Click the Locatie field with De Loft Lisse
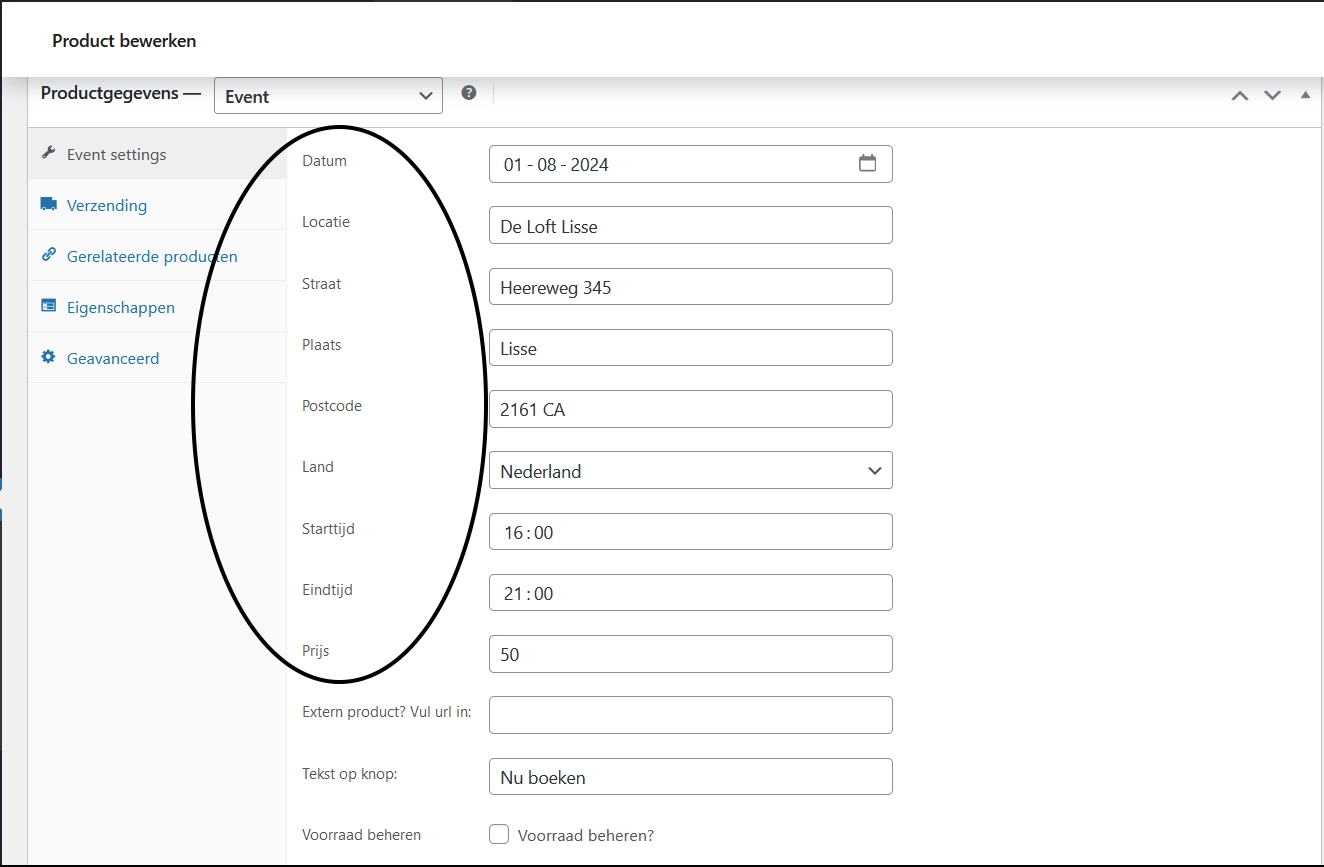The height and width of the screenshot is (867, 1324). (690, 226)
